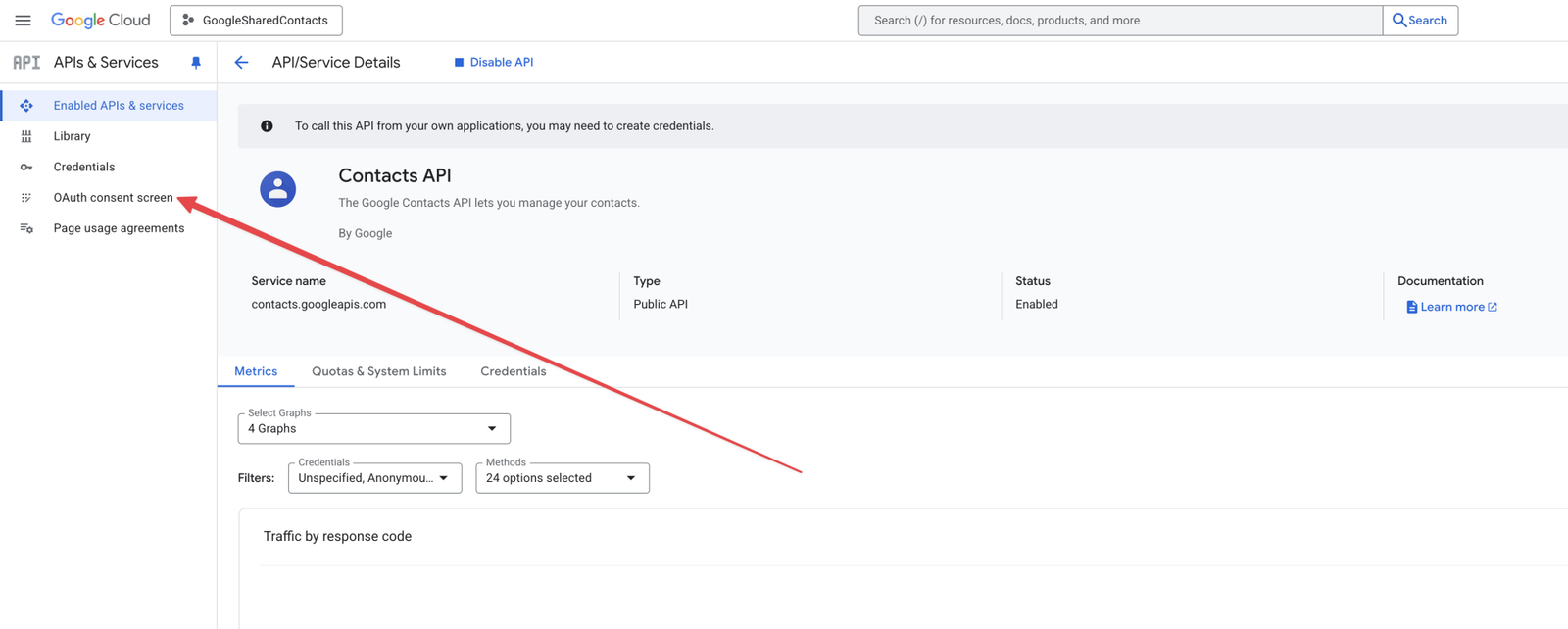Click the Search button
Viewport: 1568px width, 629px height.
click(1420, 20)
